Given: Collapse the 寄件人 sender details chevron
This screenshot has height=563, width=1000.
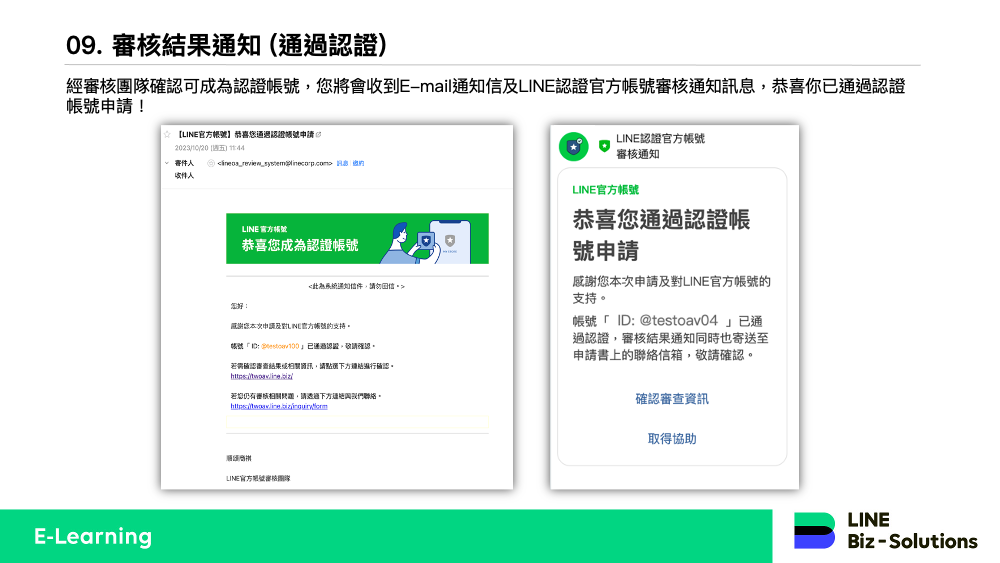Looking at the screenshot, I should [x=166, y=162].
